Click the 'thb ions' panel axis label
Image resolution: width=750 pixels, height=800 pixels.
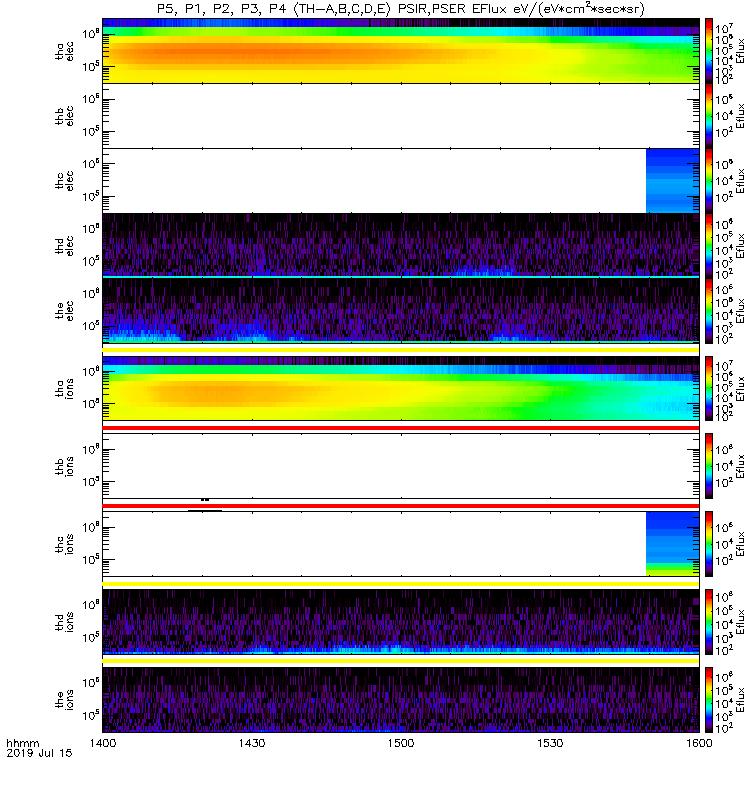tap(64, 466)
